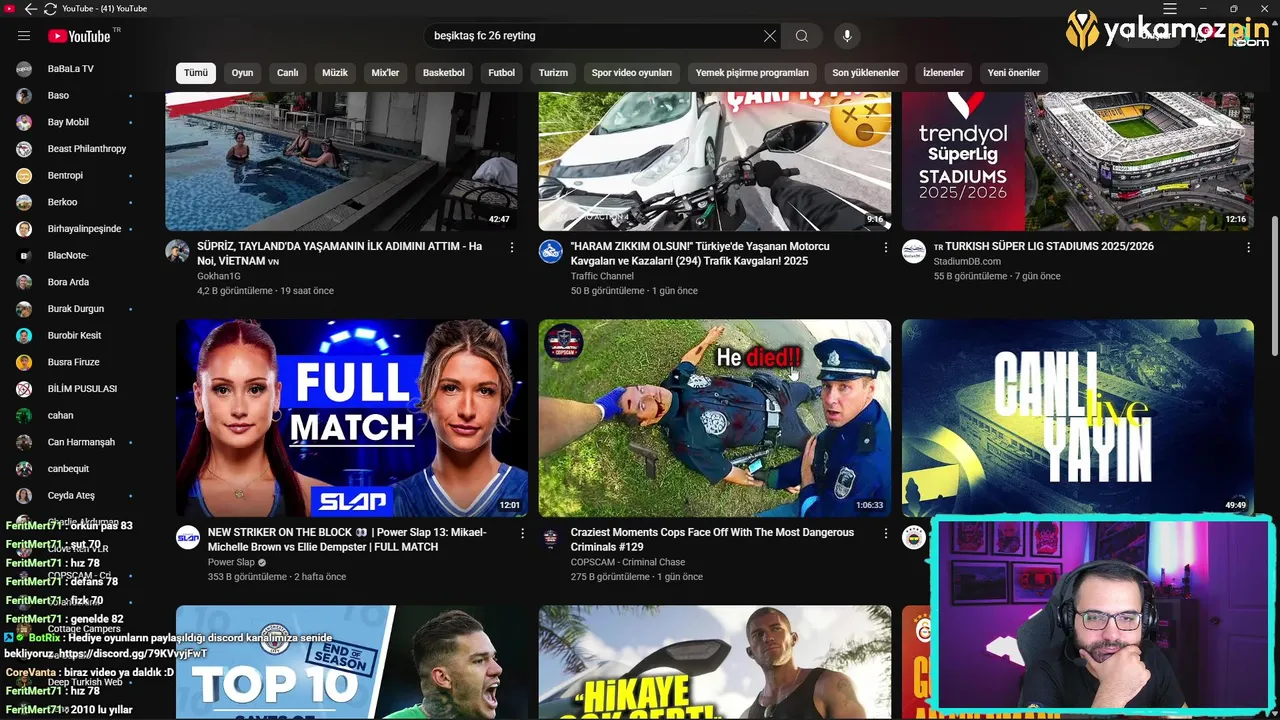1280x720 pixels.
Task: Open options menu for Turkish Süper Lig Stadiums video
Action: pyautogui.click(x=1248, y=247)
